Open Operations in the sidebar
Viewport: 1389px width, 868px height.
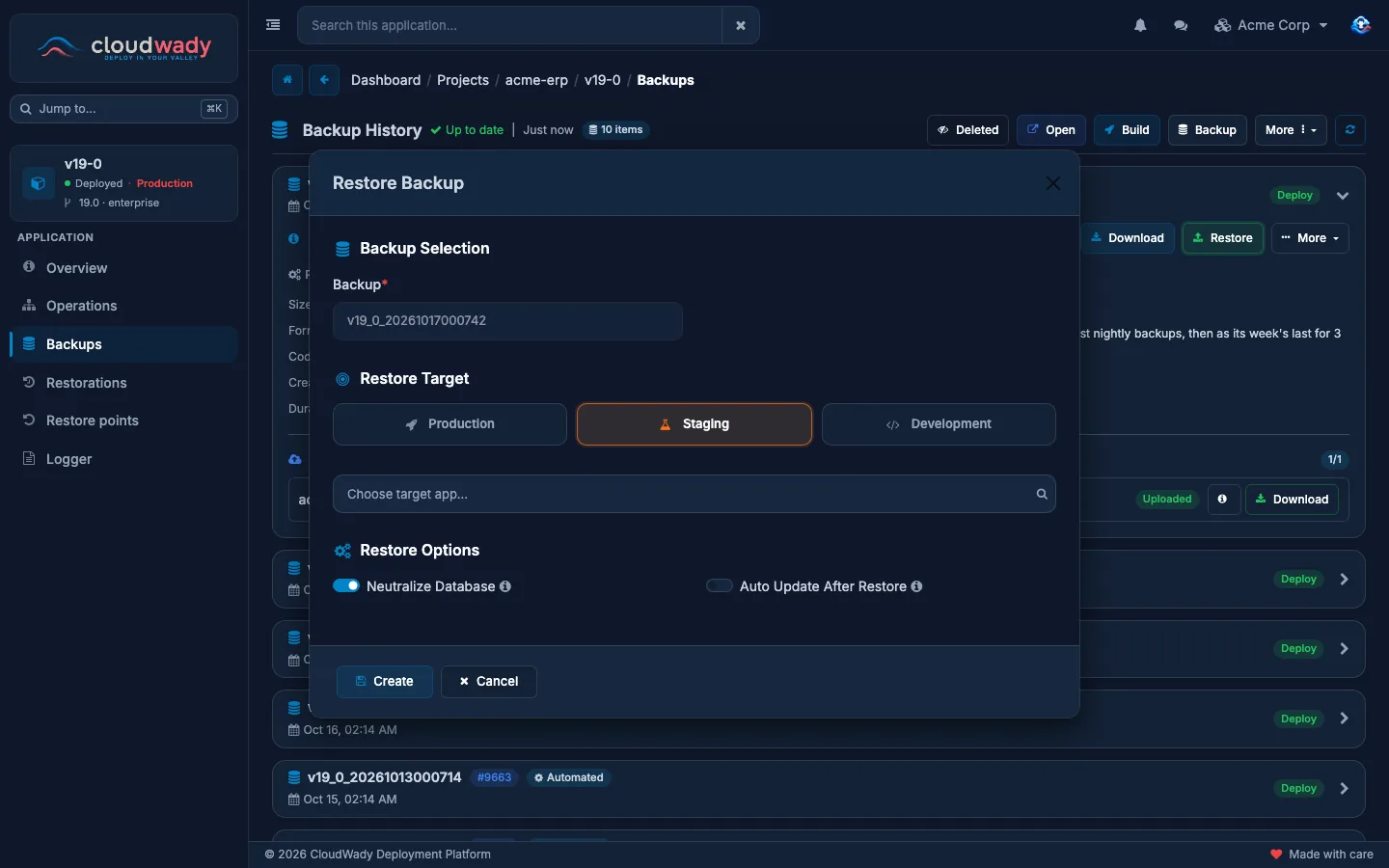click(x=123, y=306)
